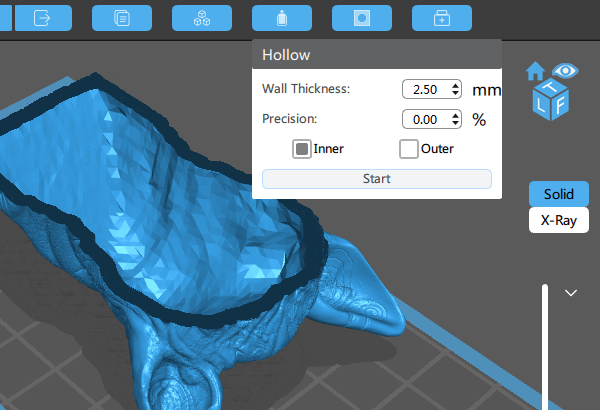Start the hollow operation
Viewport: 600px width, 410px height.
pos(377,179)
